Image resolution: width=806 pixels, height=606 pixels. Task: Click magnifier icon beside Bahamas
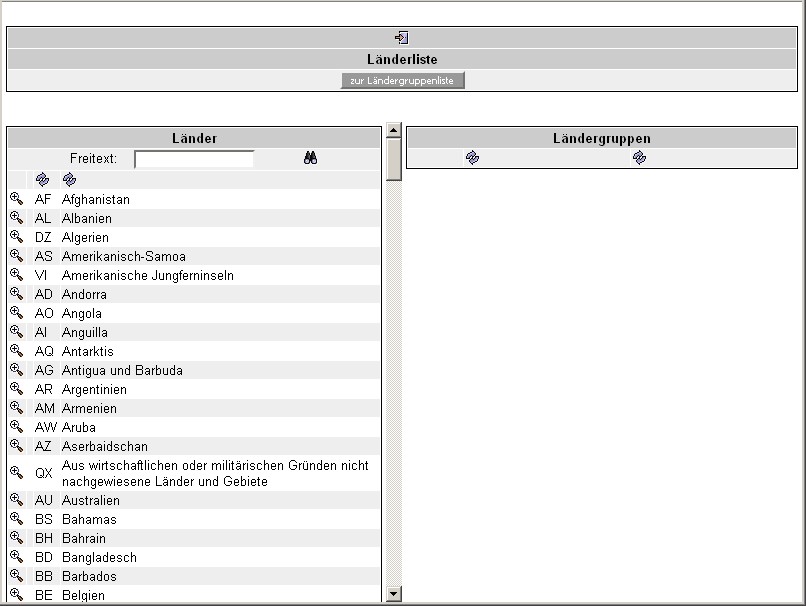click(16, 519)
